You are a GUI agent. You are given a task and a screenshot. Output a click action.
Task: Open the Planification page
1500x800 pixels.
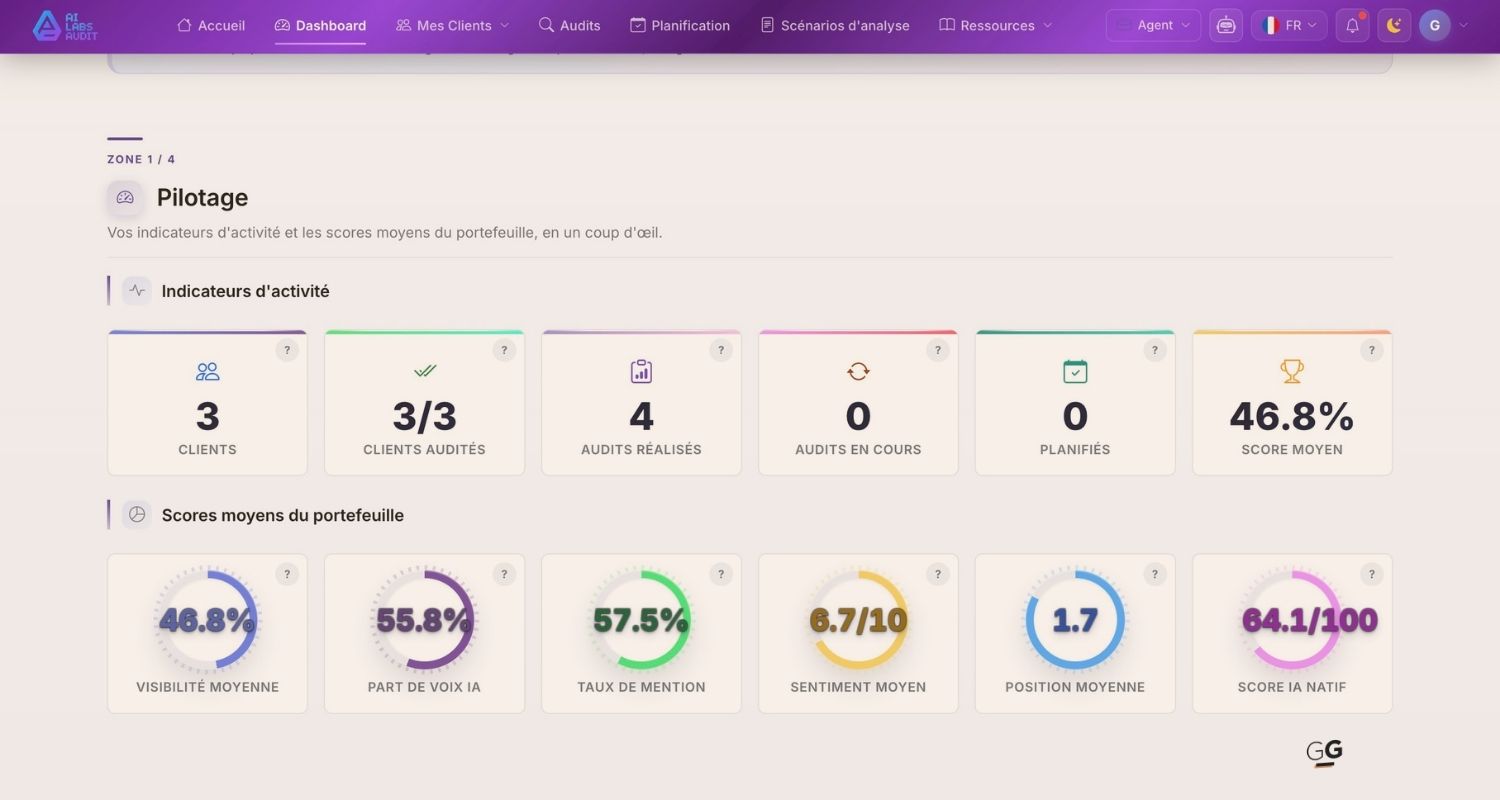(x=680, y=25)
